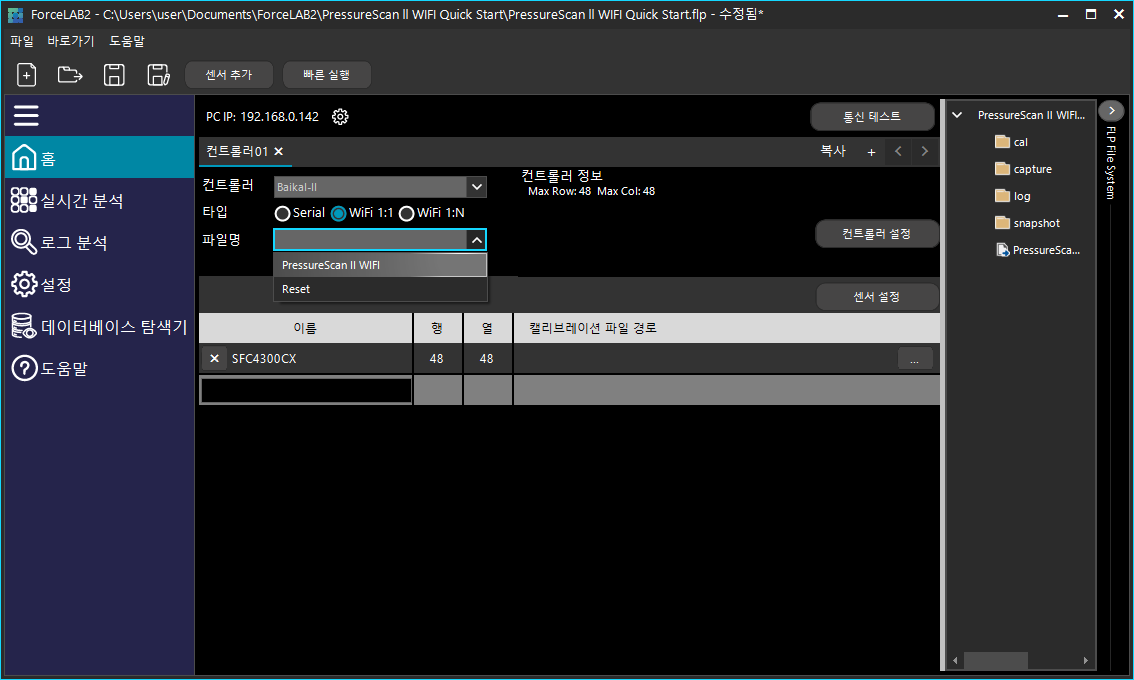Click the 이름 column header

pos(305,328)
